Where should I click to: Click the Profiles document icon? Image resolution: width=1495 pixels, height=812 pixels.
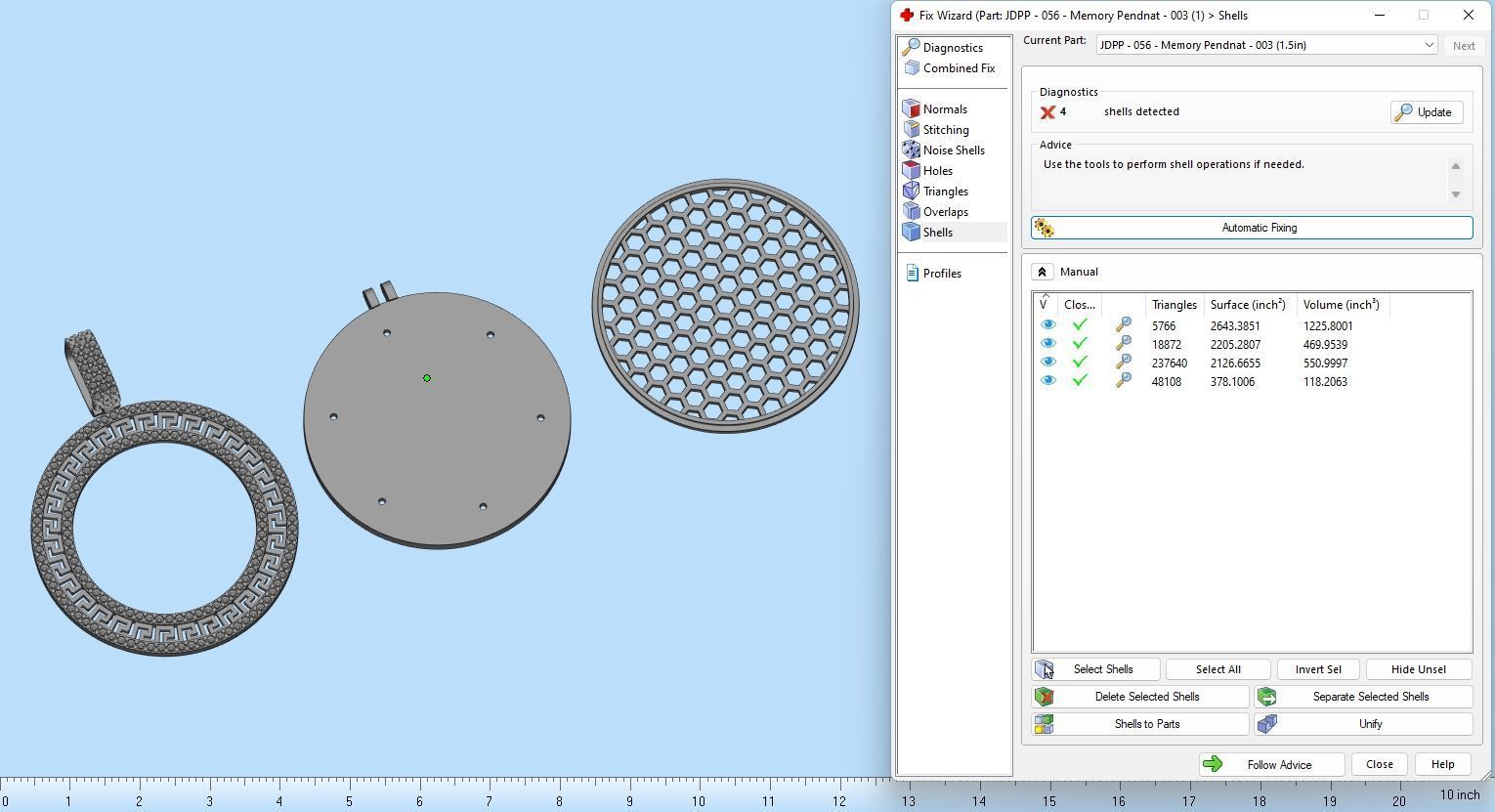click(912, 274)
